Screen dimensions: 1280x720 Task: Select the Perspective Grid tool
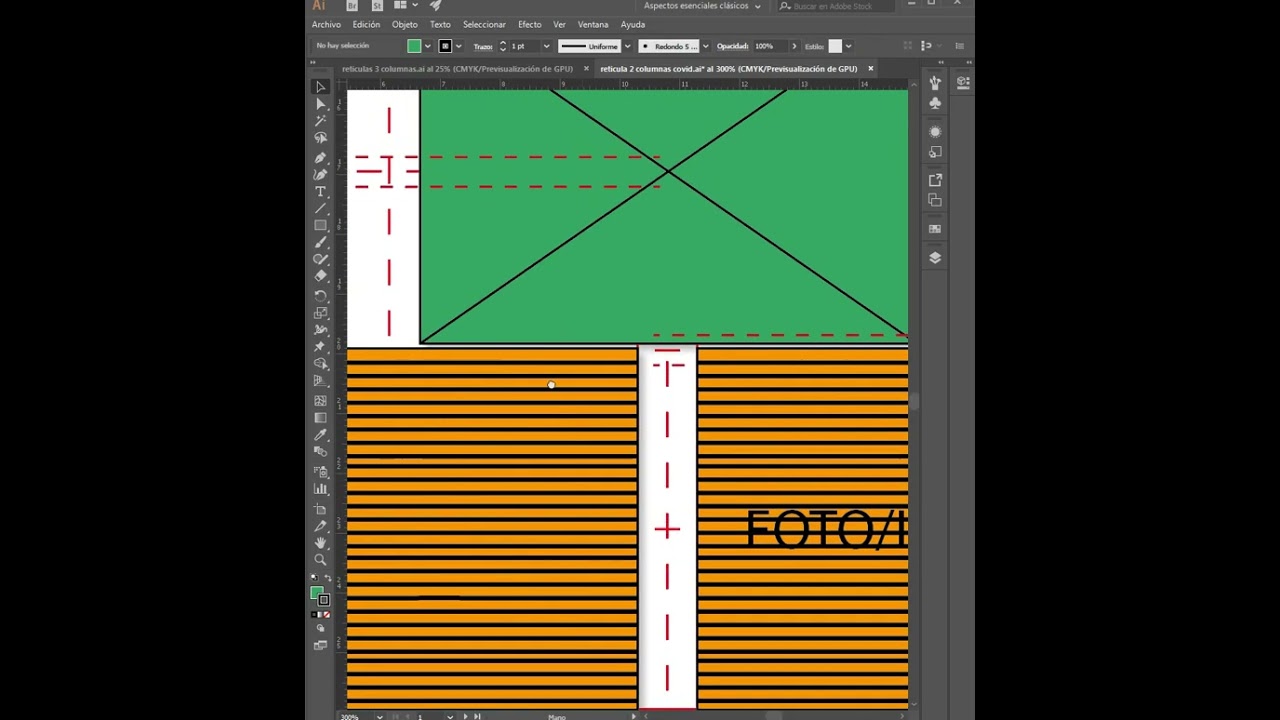tap(320, 381)
